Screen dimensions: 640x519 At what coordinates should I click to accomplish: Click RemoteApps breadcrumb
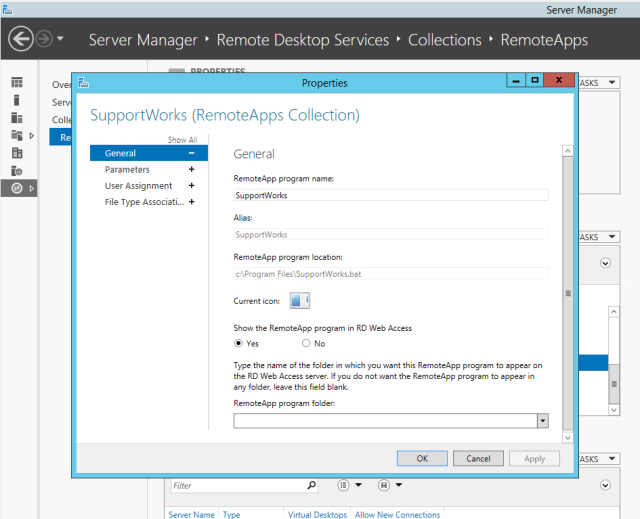544,40
